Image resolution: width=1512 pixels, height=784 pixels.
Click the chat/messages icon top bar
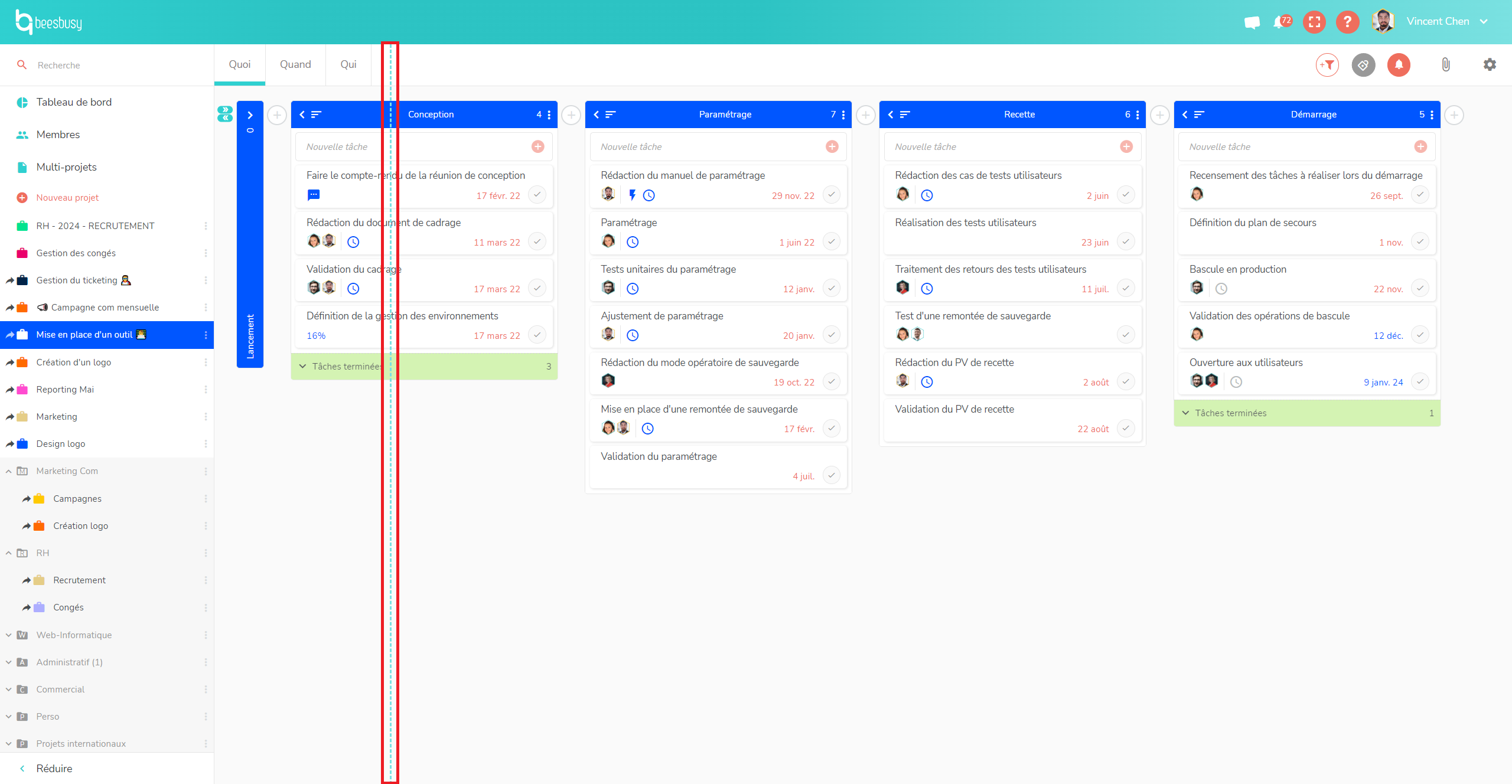[x=1252, y=21]
